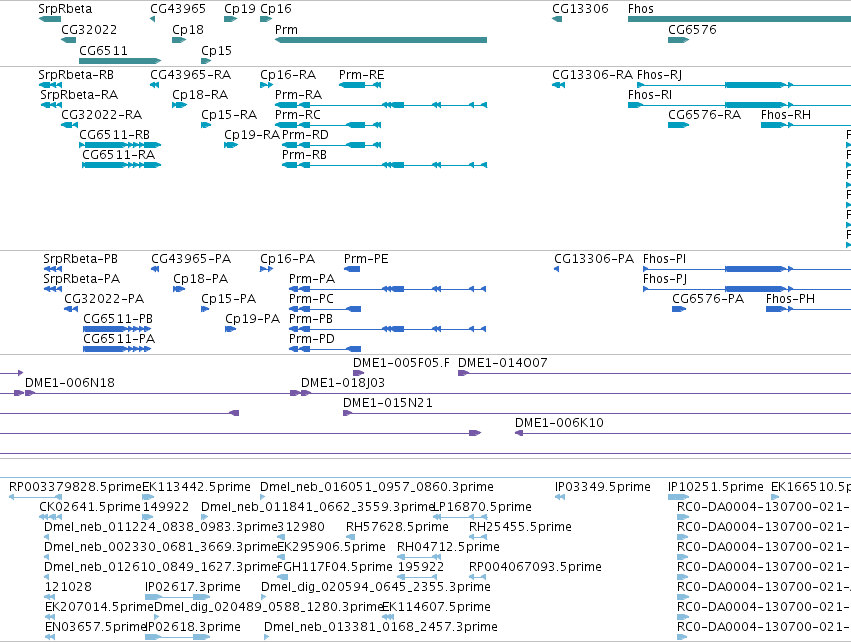Image resolution: width=851 pixels, height=642 pixels.
Task: Click transcript label 'CG6576-RA'
Action: point(704,115)
